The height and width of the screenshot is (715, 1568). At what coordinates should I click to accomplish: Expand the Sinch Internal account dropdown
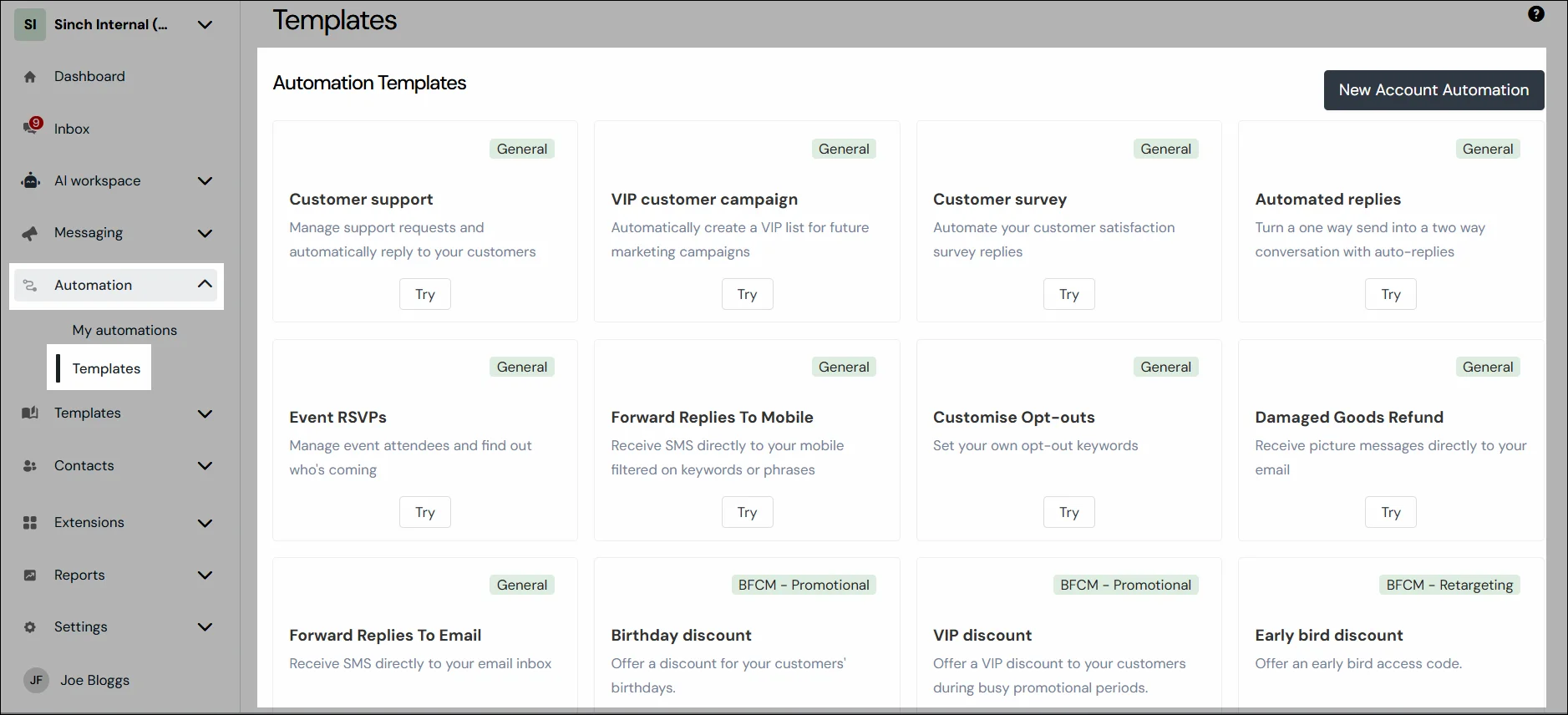click(x=205, y=25)
